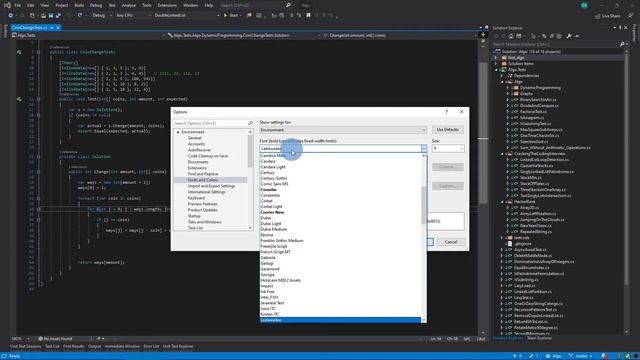Collapse the Font dropdown arrow
The height and width of the screenshot is (360, 640).
click(424, 149)
